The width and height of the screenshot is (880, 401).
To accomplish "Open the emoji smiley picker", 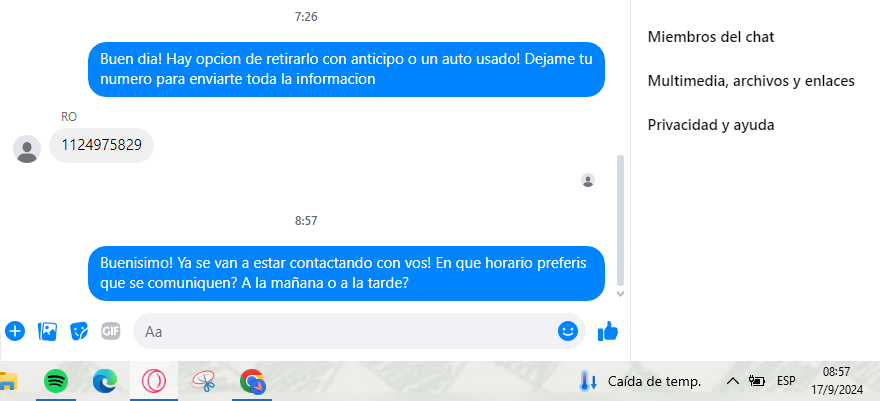I will tap(568, 331).
